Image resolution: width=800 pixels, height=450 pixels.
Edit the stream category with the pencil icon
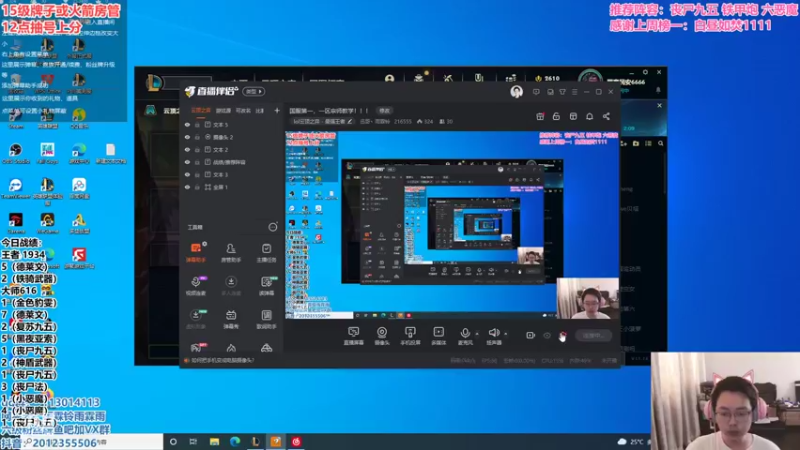coord(350,121)
